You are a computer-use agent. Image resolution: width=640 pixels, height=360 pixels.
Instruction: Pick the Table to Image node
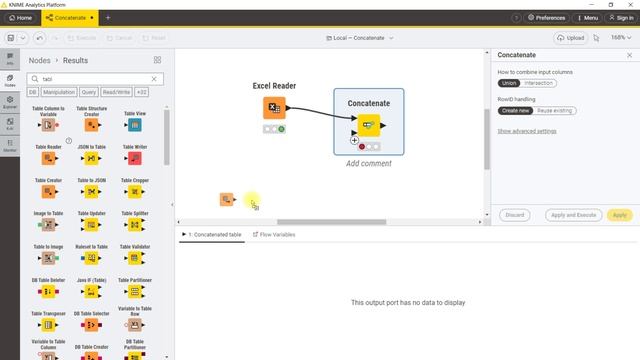(x=48, y=258)
